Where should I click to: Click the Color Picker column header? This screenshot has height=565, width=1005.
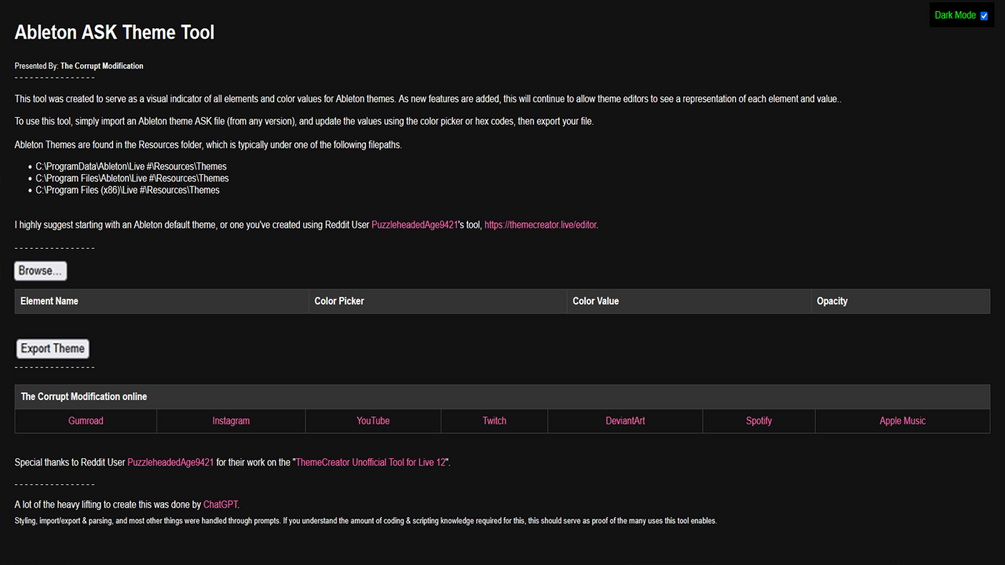(x=339, y=301)
